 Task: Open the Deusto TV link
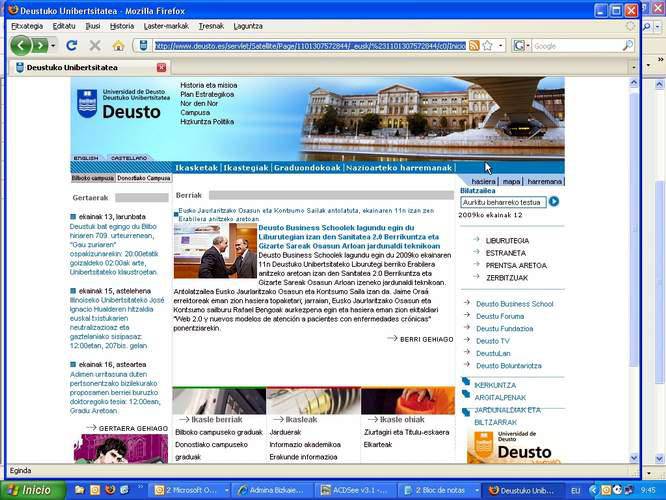point(493,341)
